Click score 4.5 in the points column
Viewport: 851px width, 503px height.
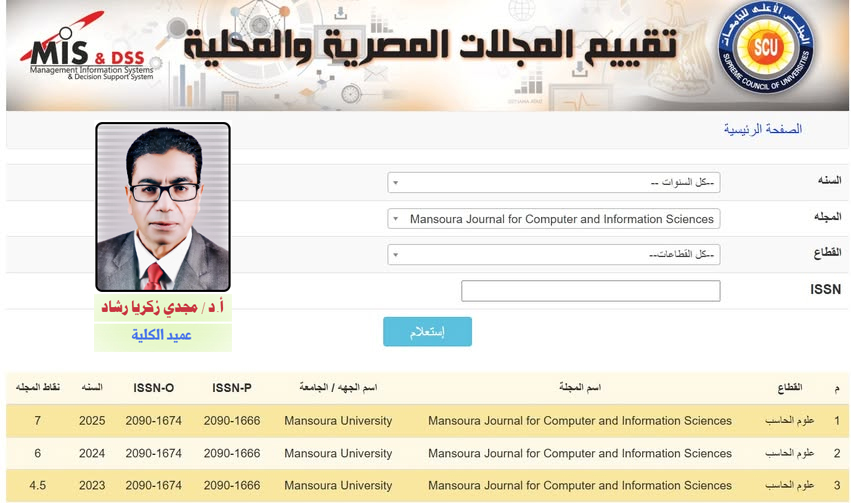(37, 485)
